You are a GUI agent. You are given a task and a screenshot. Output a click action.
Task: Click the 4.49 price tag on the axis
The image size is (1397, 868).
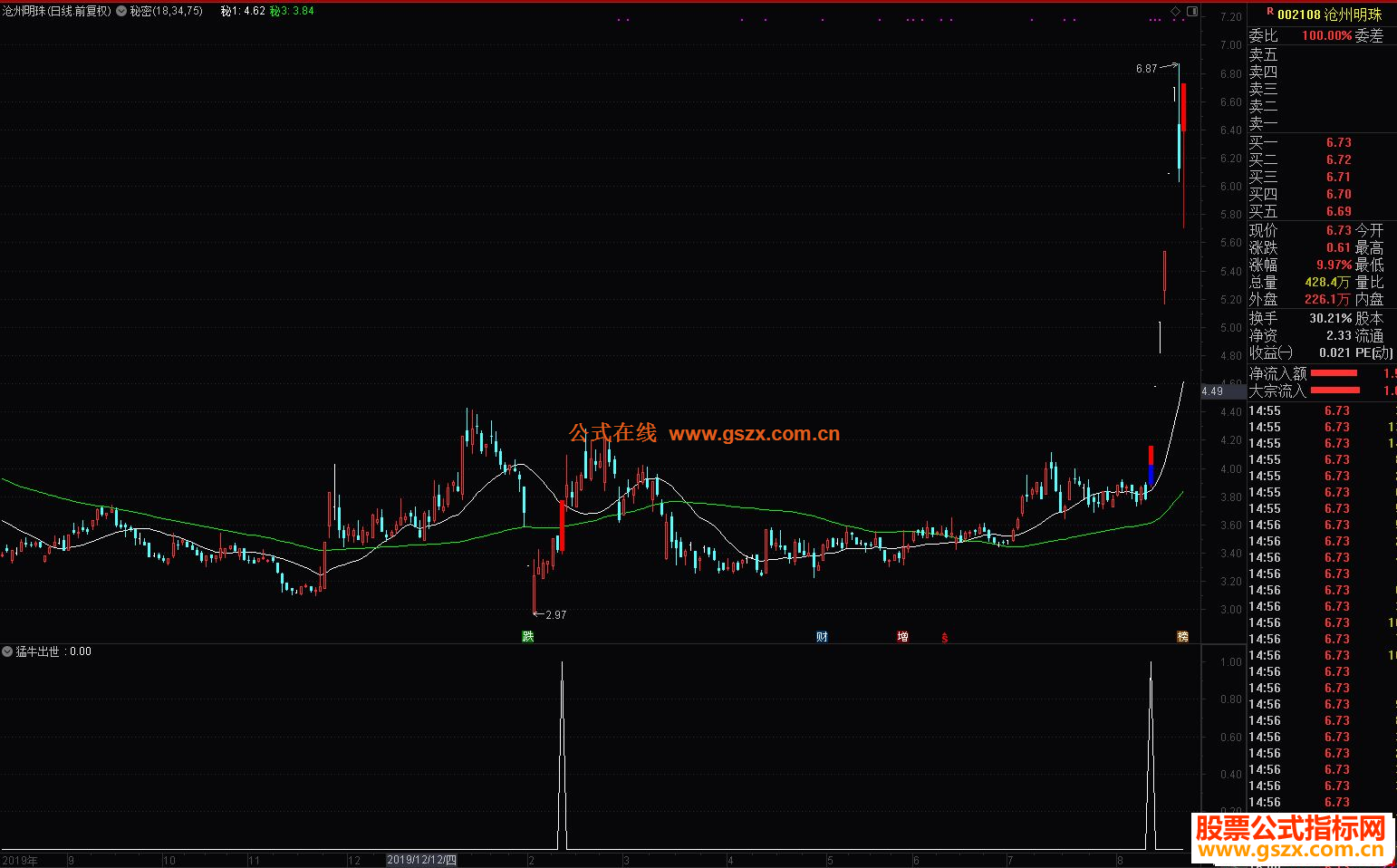tap(1223, 391)
